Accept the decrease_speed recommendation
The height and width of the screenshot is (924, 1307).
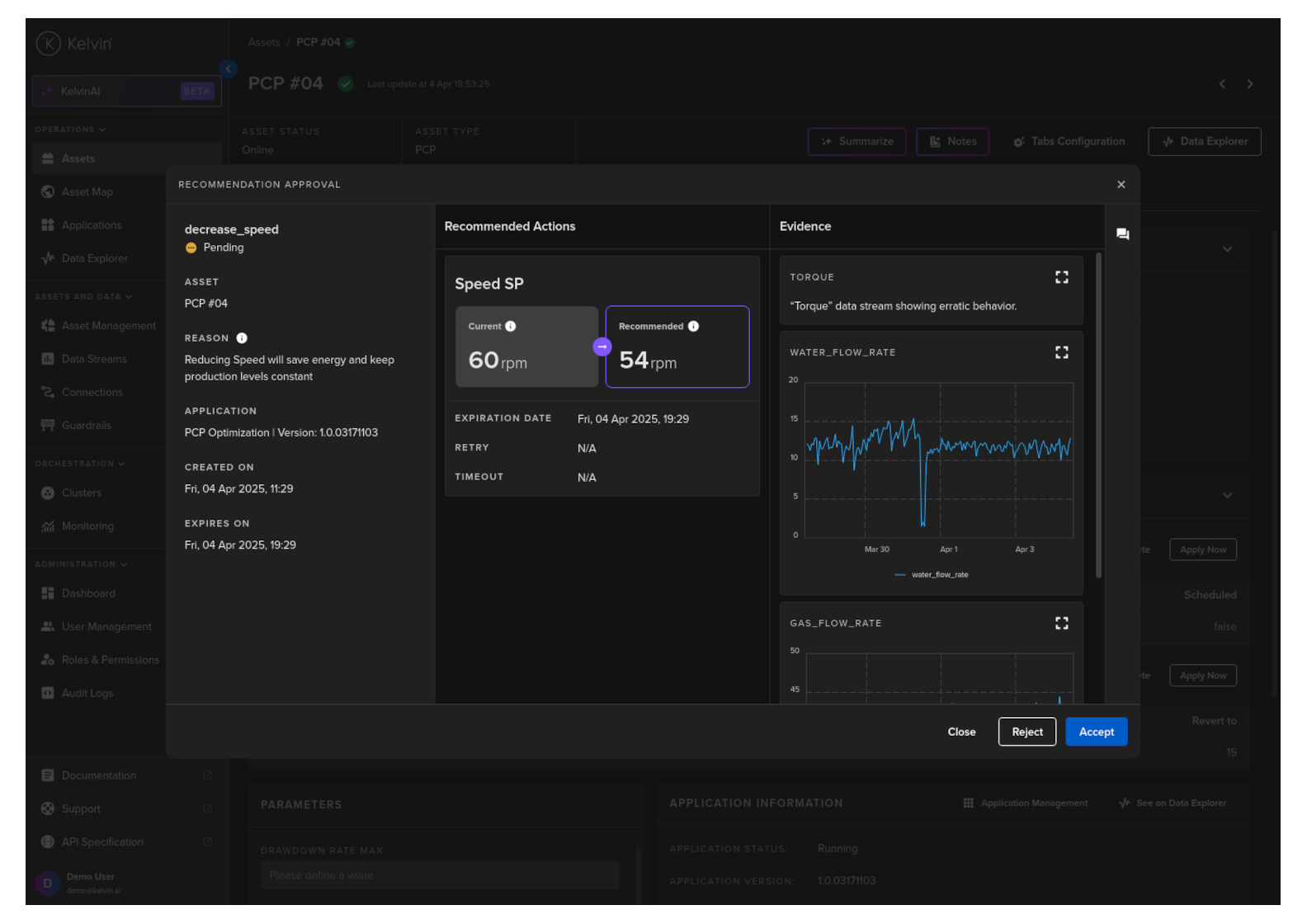[1096, 732]
